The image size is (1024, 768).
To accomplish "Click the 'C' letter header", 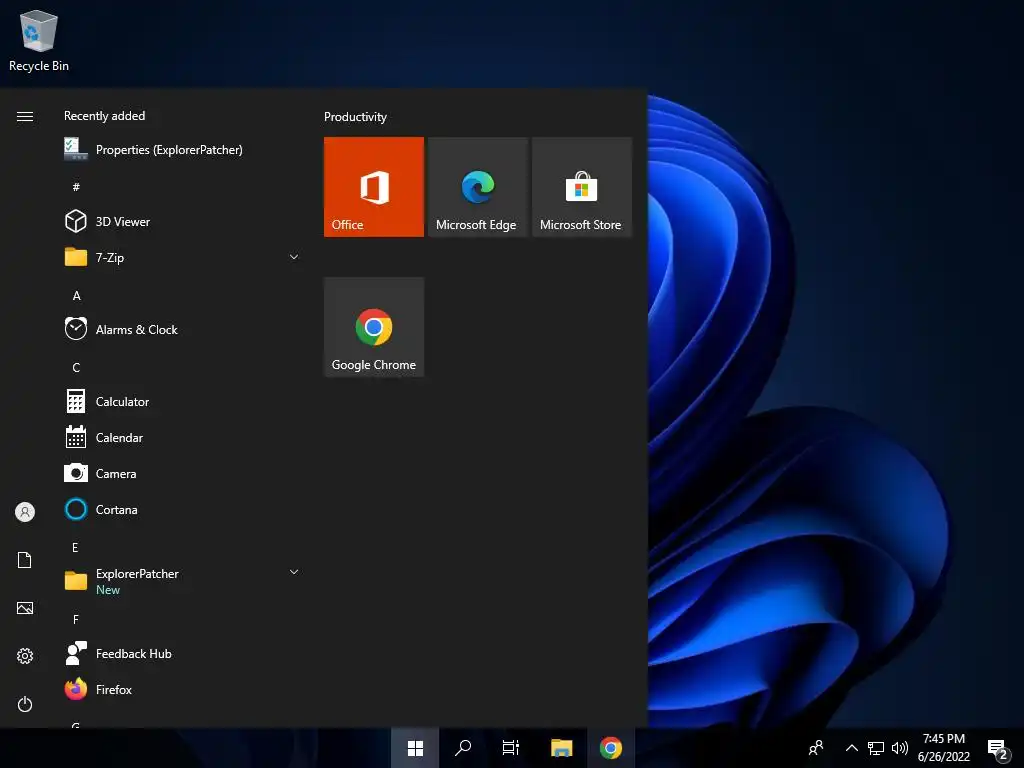I will 76,368.
